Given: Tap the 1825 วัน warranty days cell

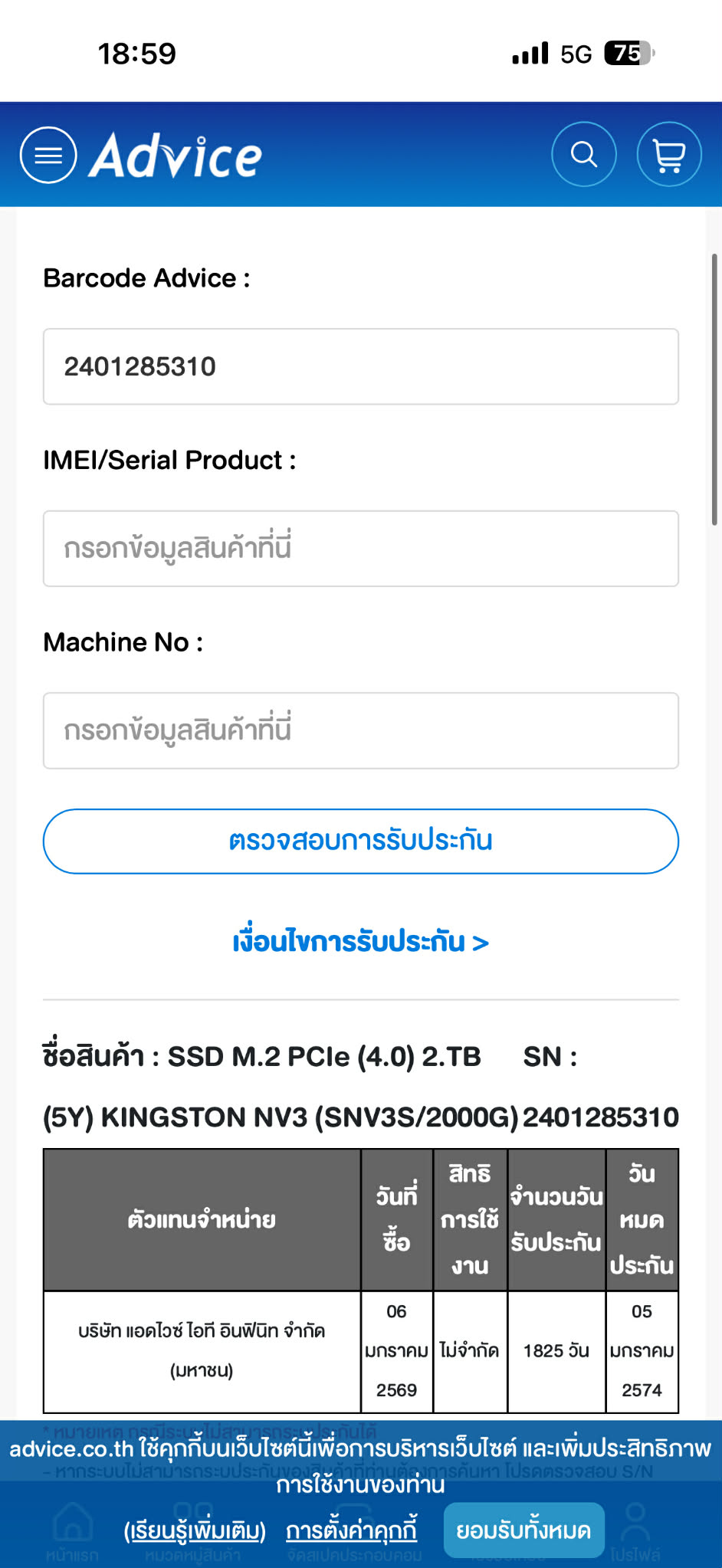Looking at the screenshot, I should (556, 1350).
